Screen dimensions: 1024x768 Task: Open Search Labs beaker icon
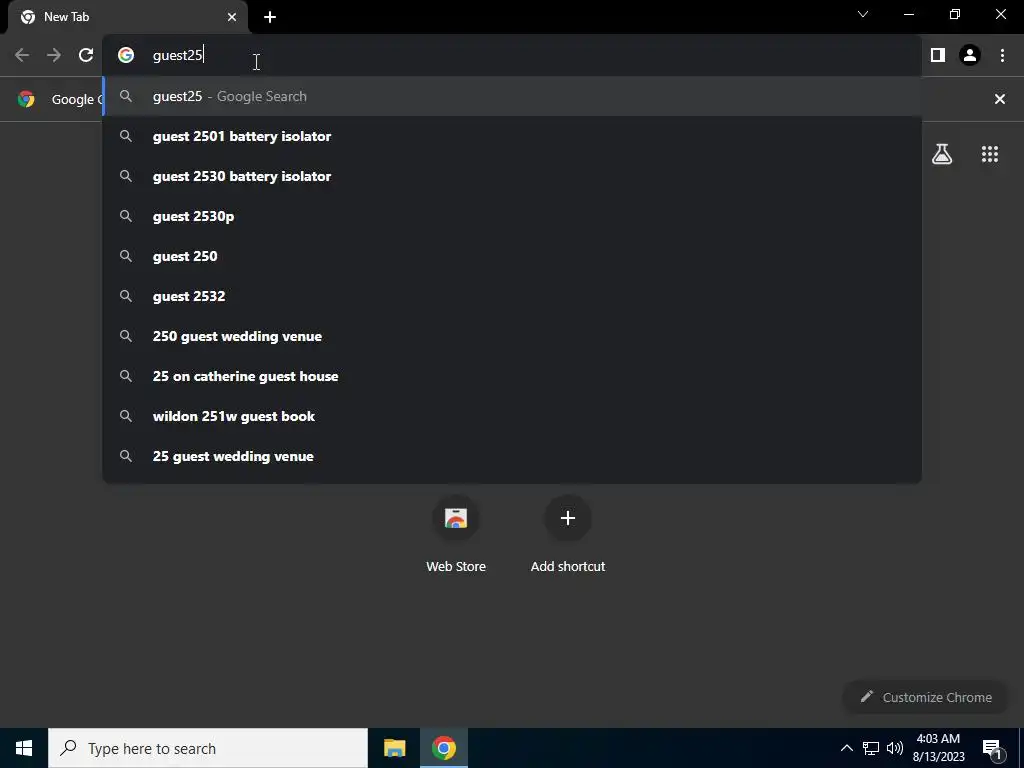942,154
